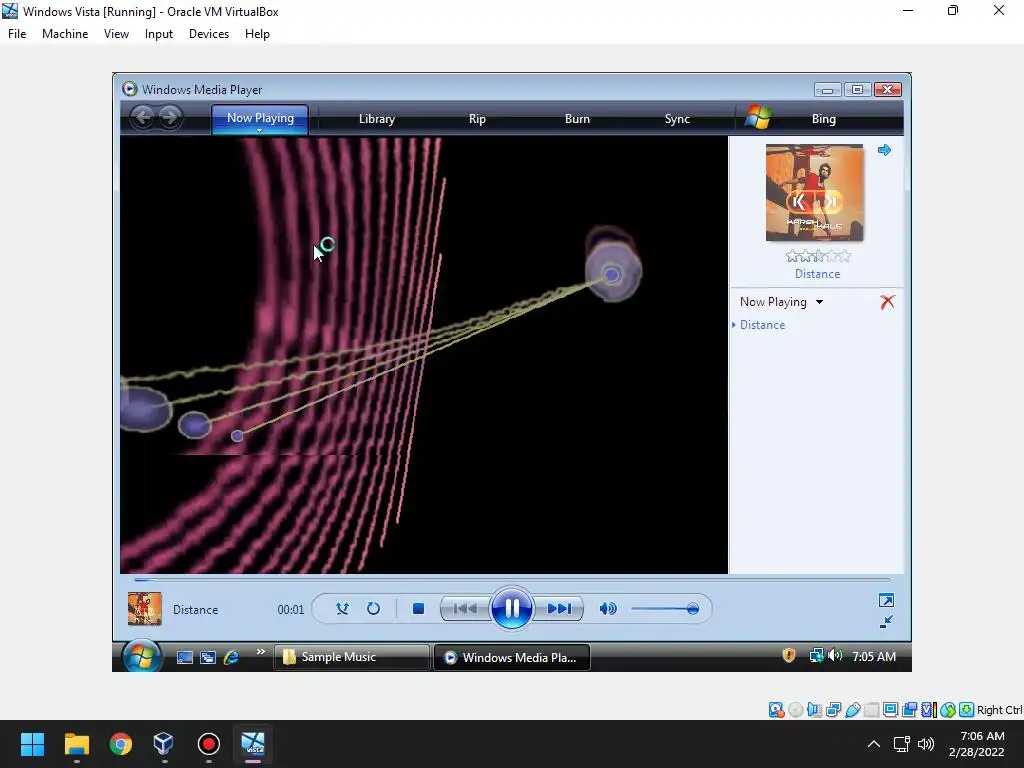Screen dimensions: 1024x768
Task: Open the Now Playing list dropdown arrow
Action: point(820,302)
